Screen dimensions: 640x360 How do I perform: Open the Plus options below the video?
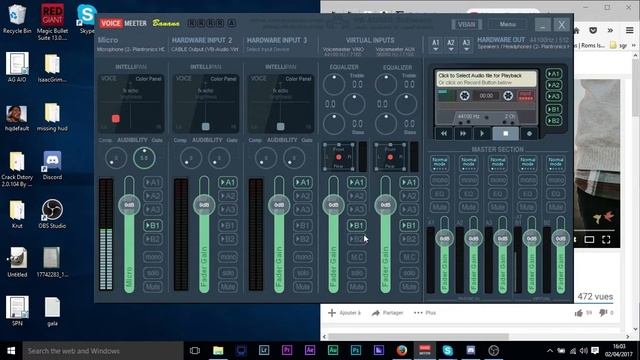click(x=425, y=313)
